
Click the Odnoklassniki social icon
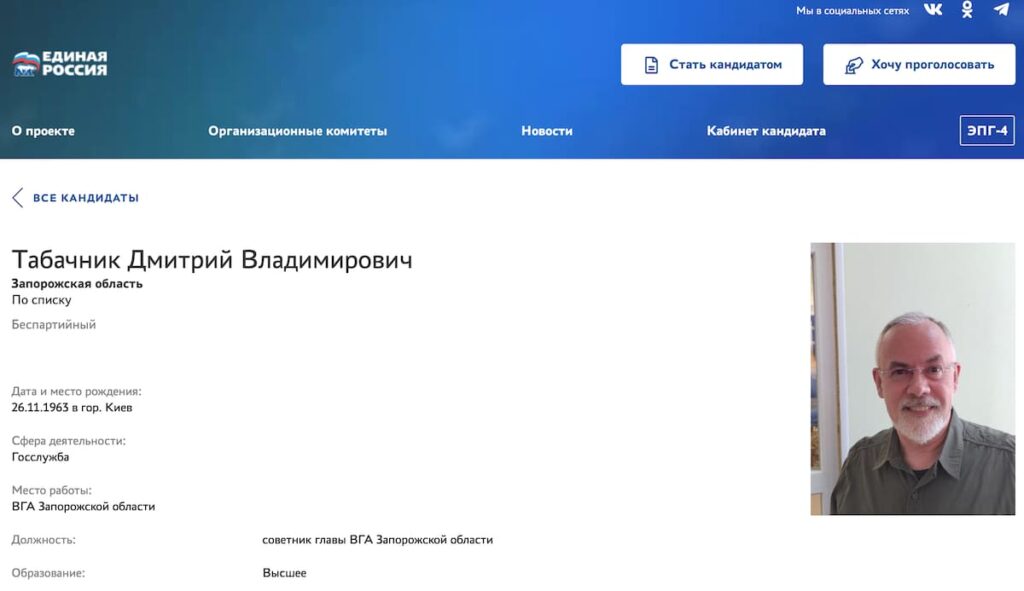pos(967,10)
